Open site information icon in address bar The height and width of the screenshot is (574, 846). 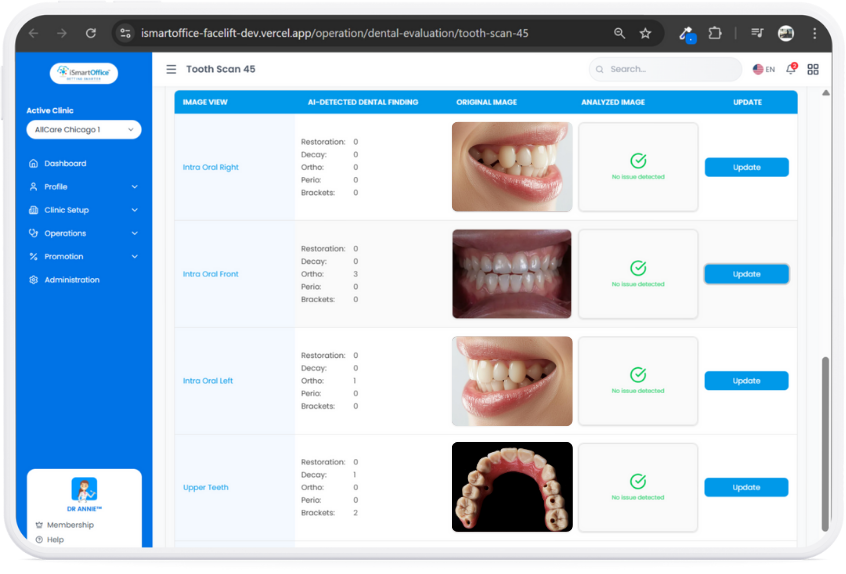125,33
